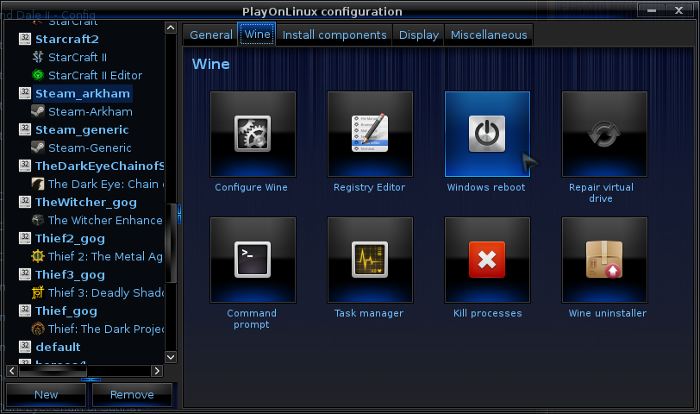Viewport: 700px width, 414px height.
Task: Click Kill processes icon
Action: [487, 260]
